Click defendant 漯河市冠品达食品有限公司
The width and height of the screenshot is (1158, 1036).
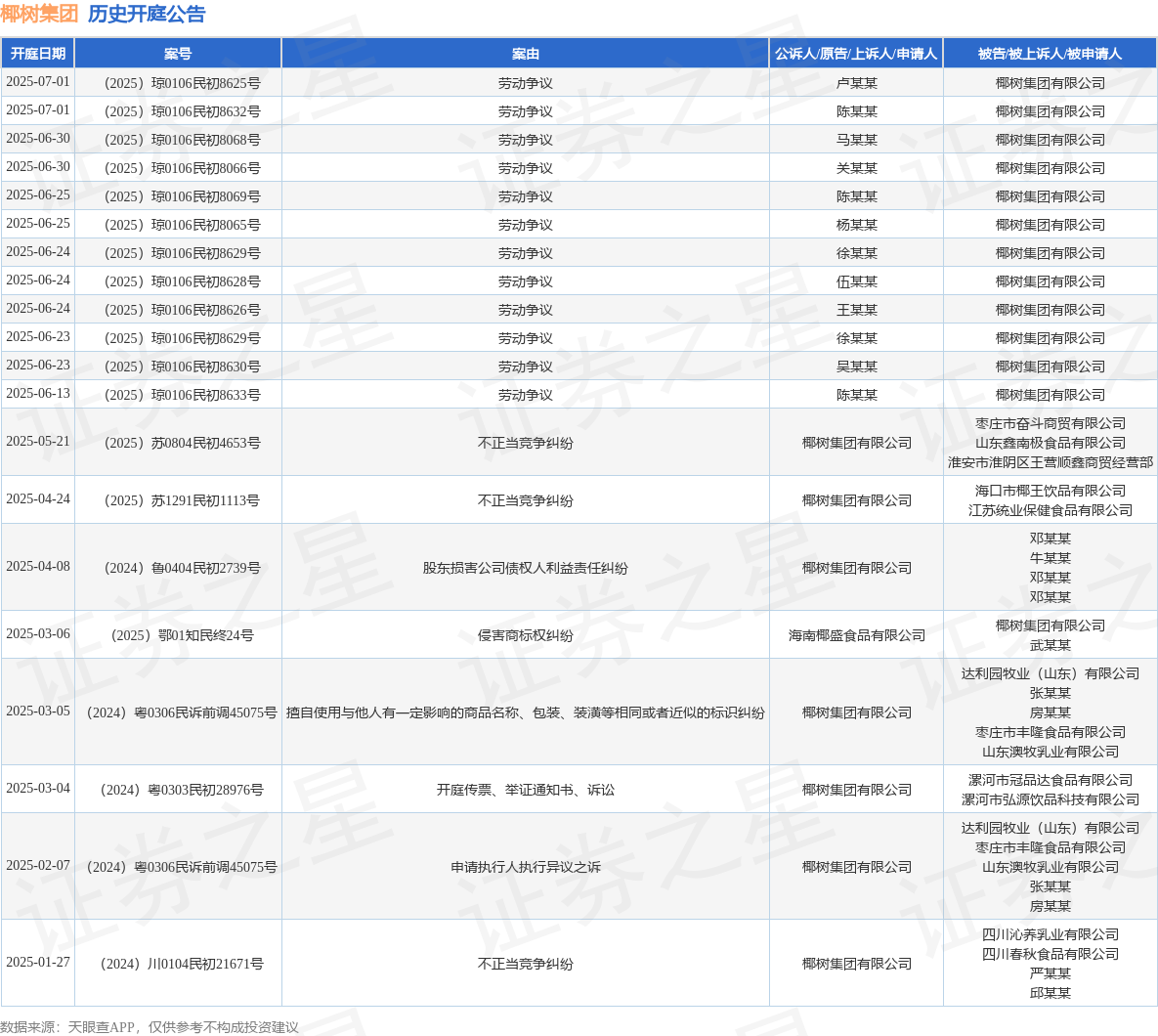(1050, 780)
